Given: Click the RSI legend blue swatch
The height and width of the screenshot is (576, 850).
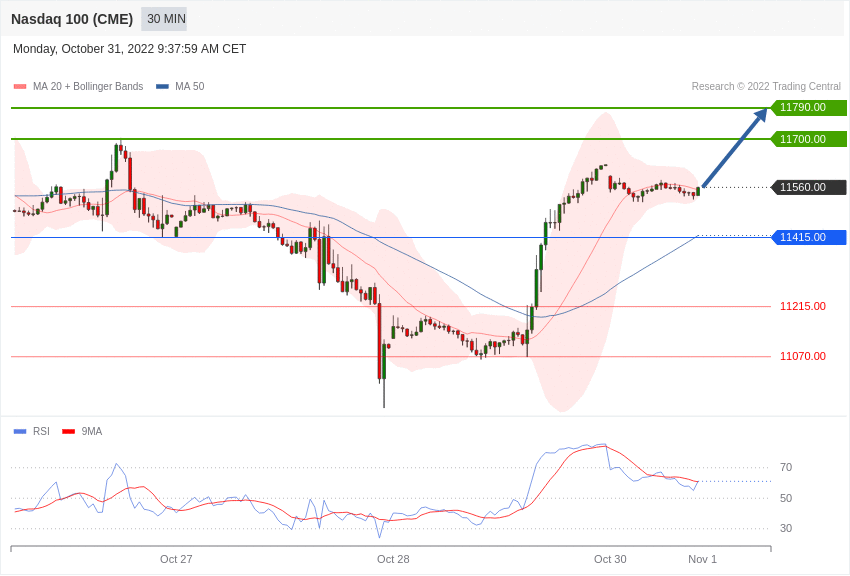Looking at the screenshot, I should [20, 432].
